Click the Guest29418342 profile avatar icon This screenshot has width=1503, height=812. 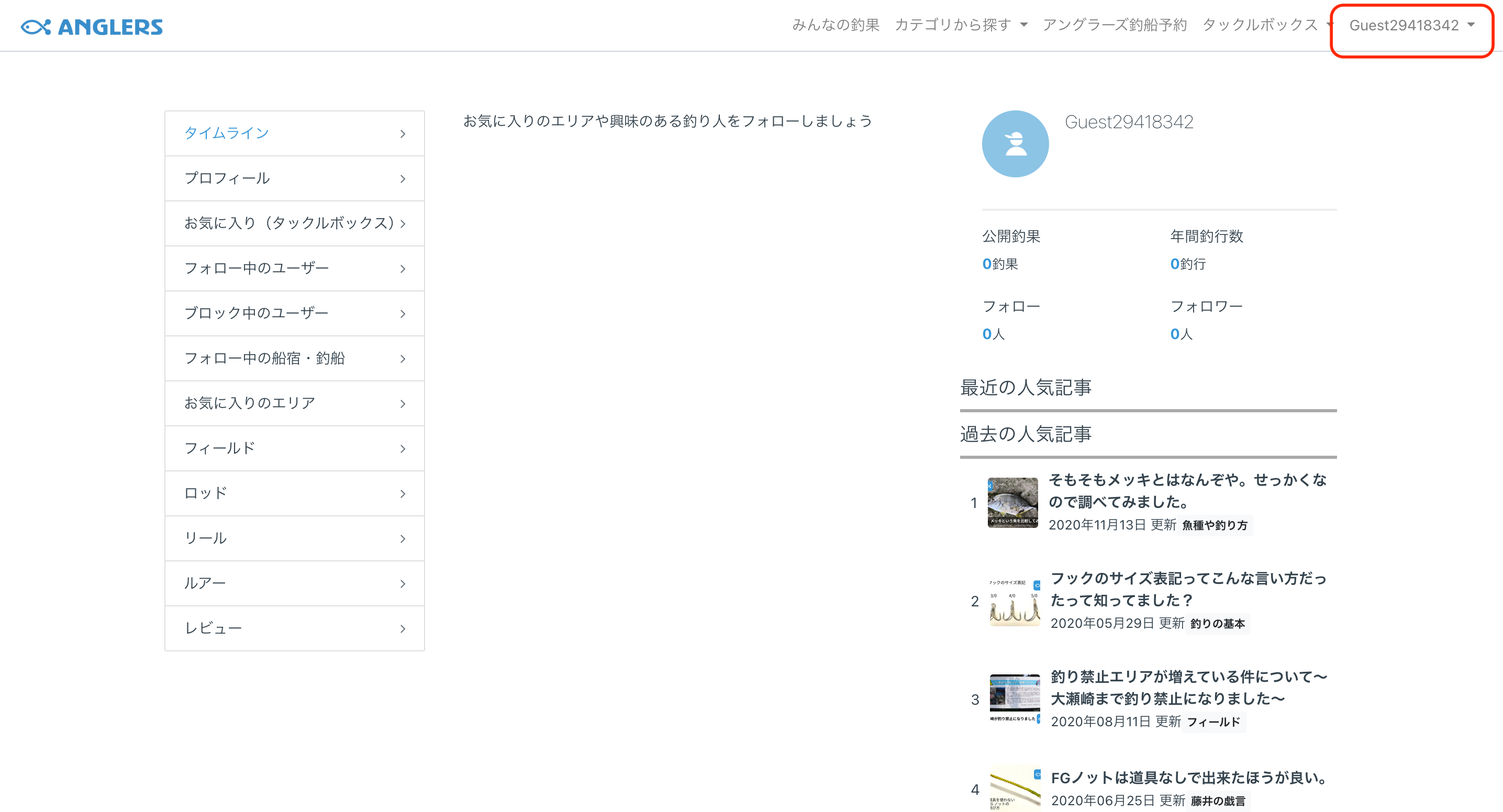pyautogui.click(x=1015, y=144)
